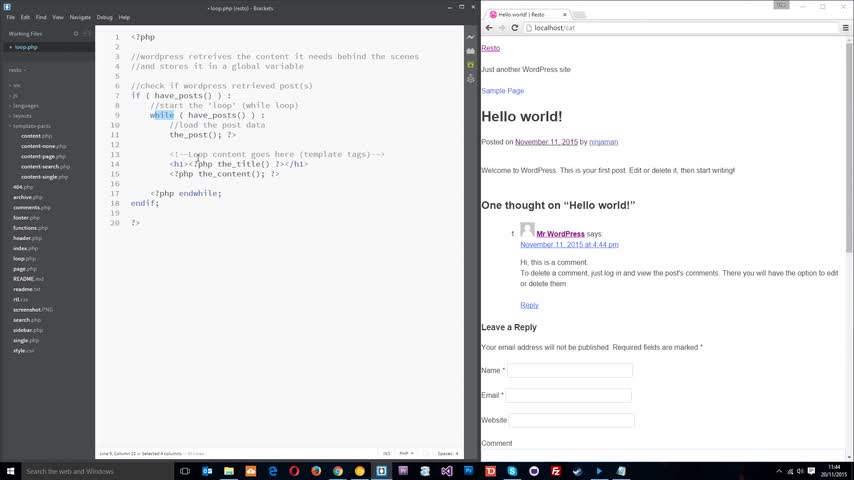Click the Email input field

(569, 396)
